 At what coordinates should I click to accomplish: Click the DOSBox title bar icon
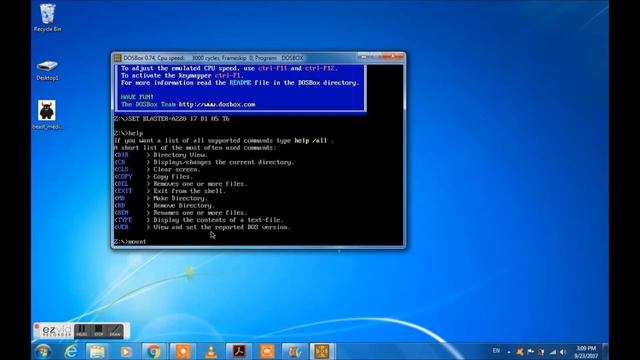118,58
